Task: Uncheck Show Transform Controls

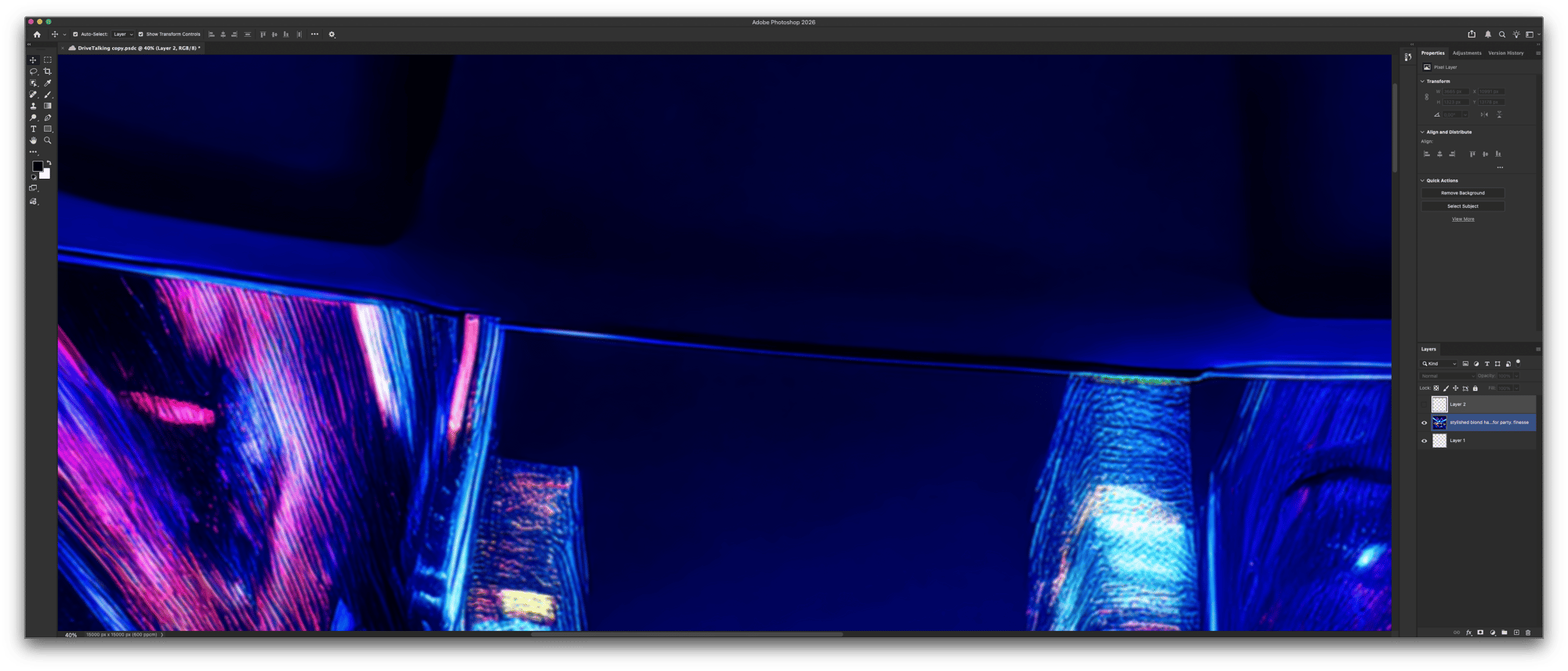Action: 141,34
